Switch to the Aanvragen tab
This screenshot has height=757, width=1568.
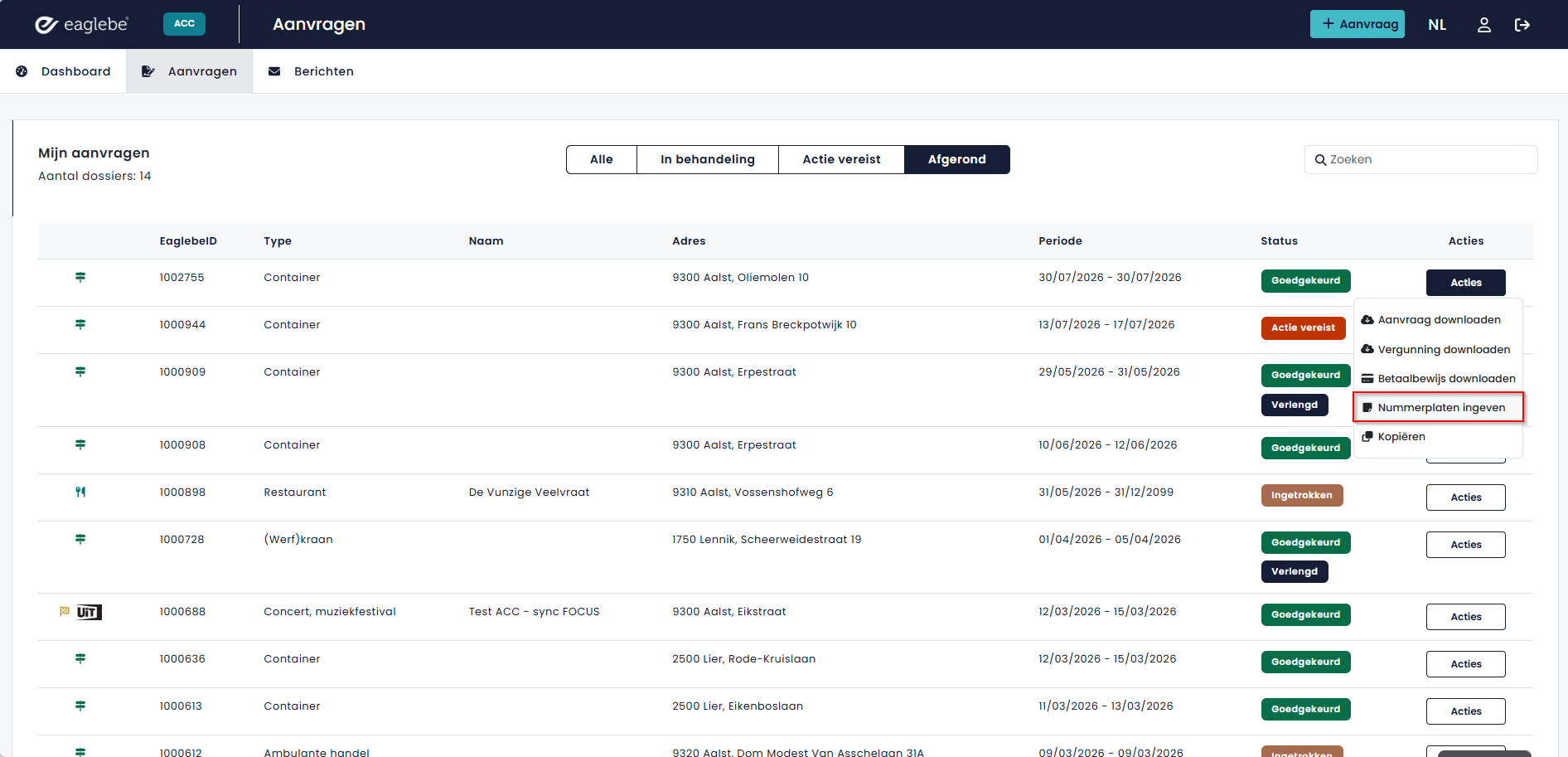coord(189,71)
